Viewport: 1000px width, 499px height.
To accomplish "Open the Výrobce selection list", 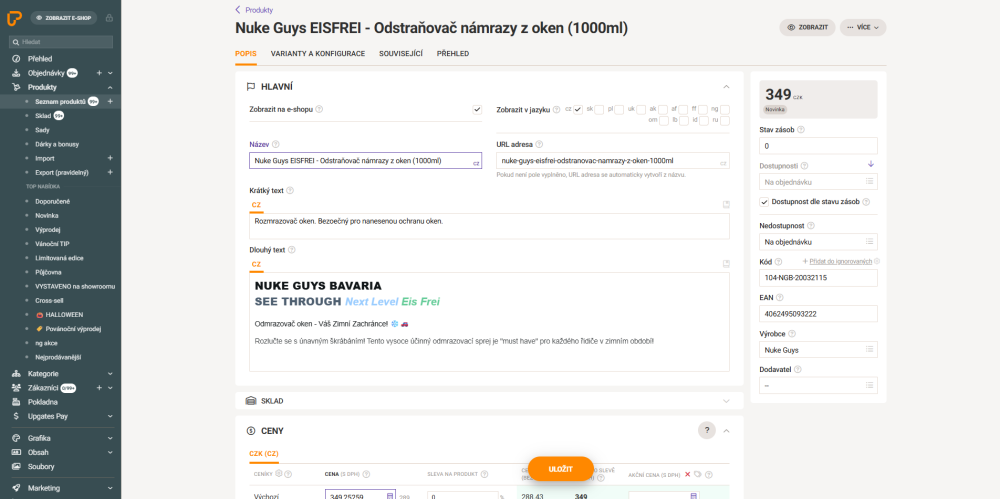I will point(818,350).
